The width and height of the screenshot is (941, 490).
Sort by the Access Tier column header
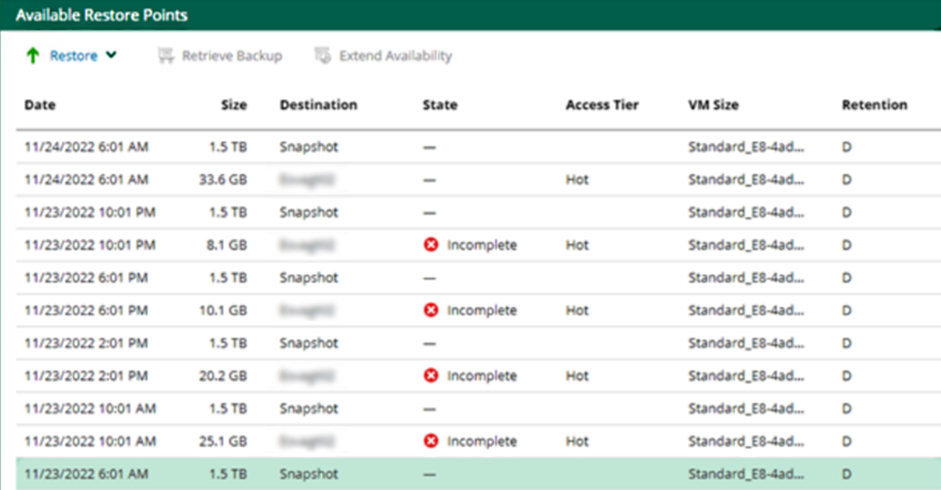(602, 105)
